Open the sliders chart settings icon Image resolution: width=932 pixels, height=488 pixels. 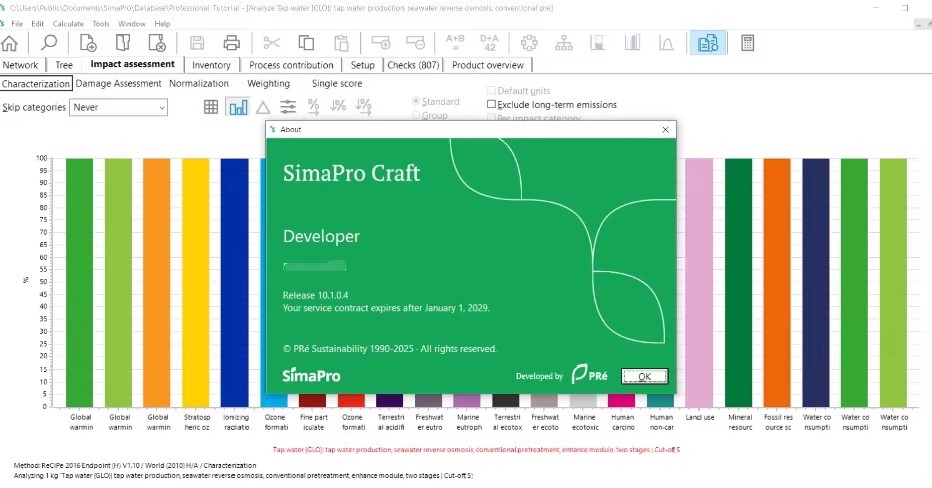click(288, 107)
